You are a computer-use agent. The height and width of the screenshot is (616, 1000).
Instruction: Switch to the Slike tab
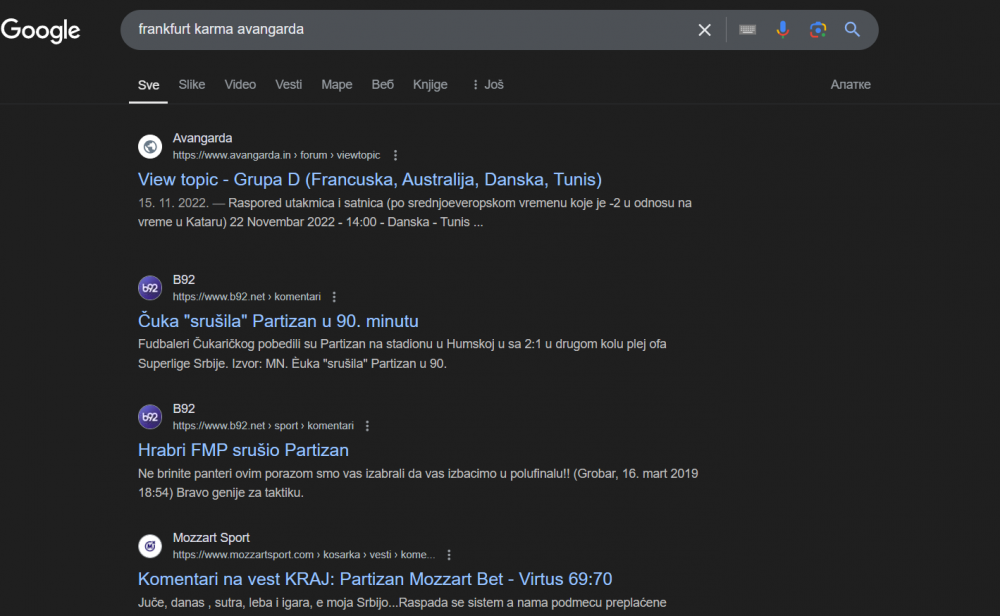pos(192,85)
